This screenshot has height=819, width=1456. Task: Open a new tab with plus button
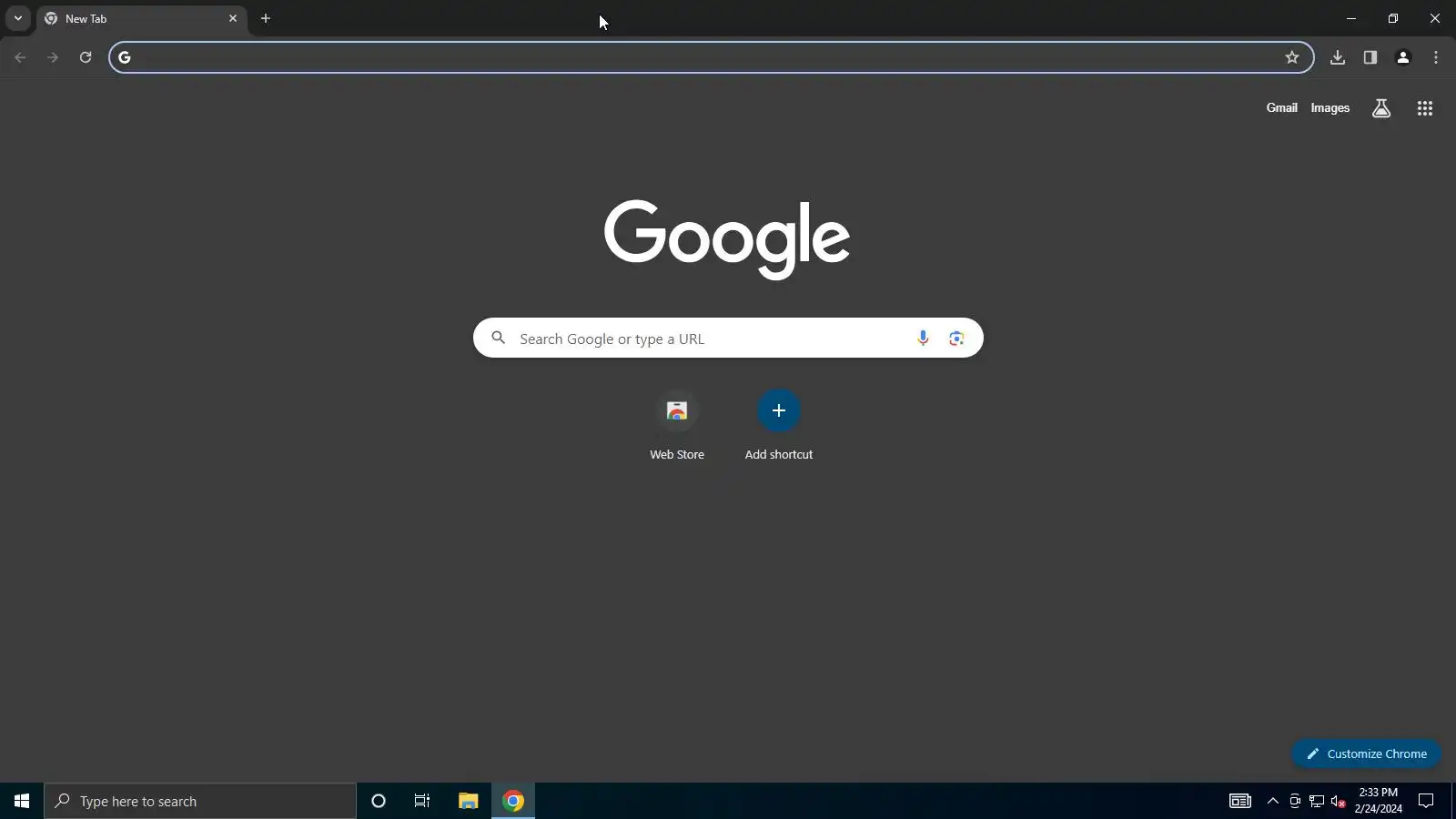(266, 18)
